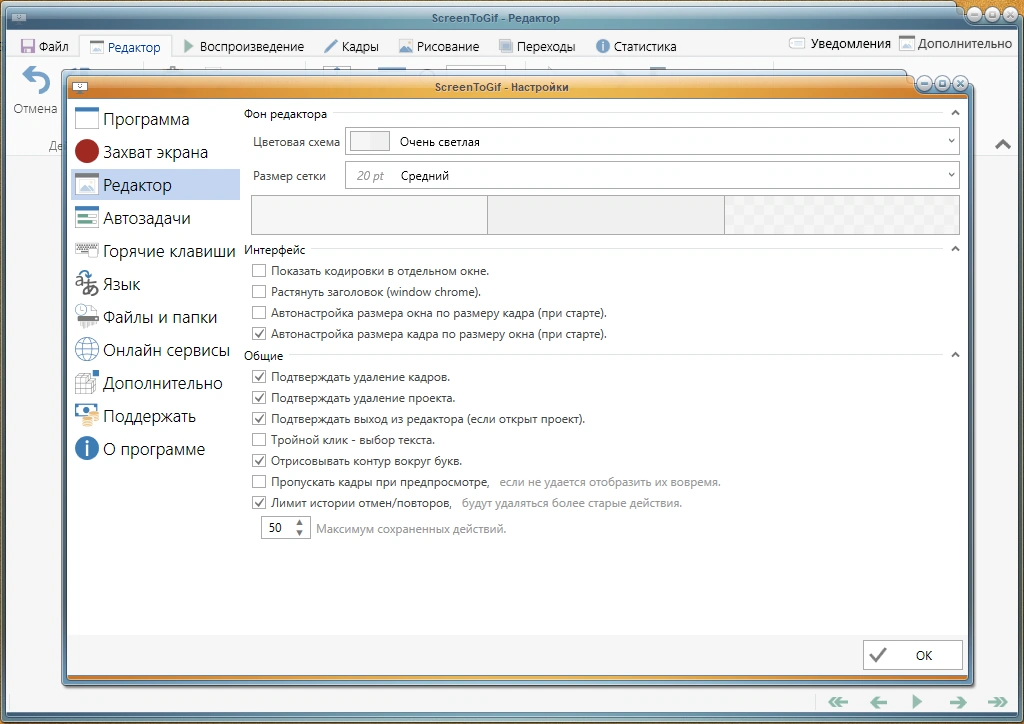1024x724 pixels.
Task: Open the О программе settings page
Action: click(155, 449)
